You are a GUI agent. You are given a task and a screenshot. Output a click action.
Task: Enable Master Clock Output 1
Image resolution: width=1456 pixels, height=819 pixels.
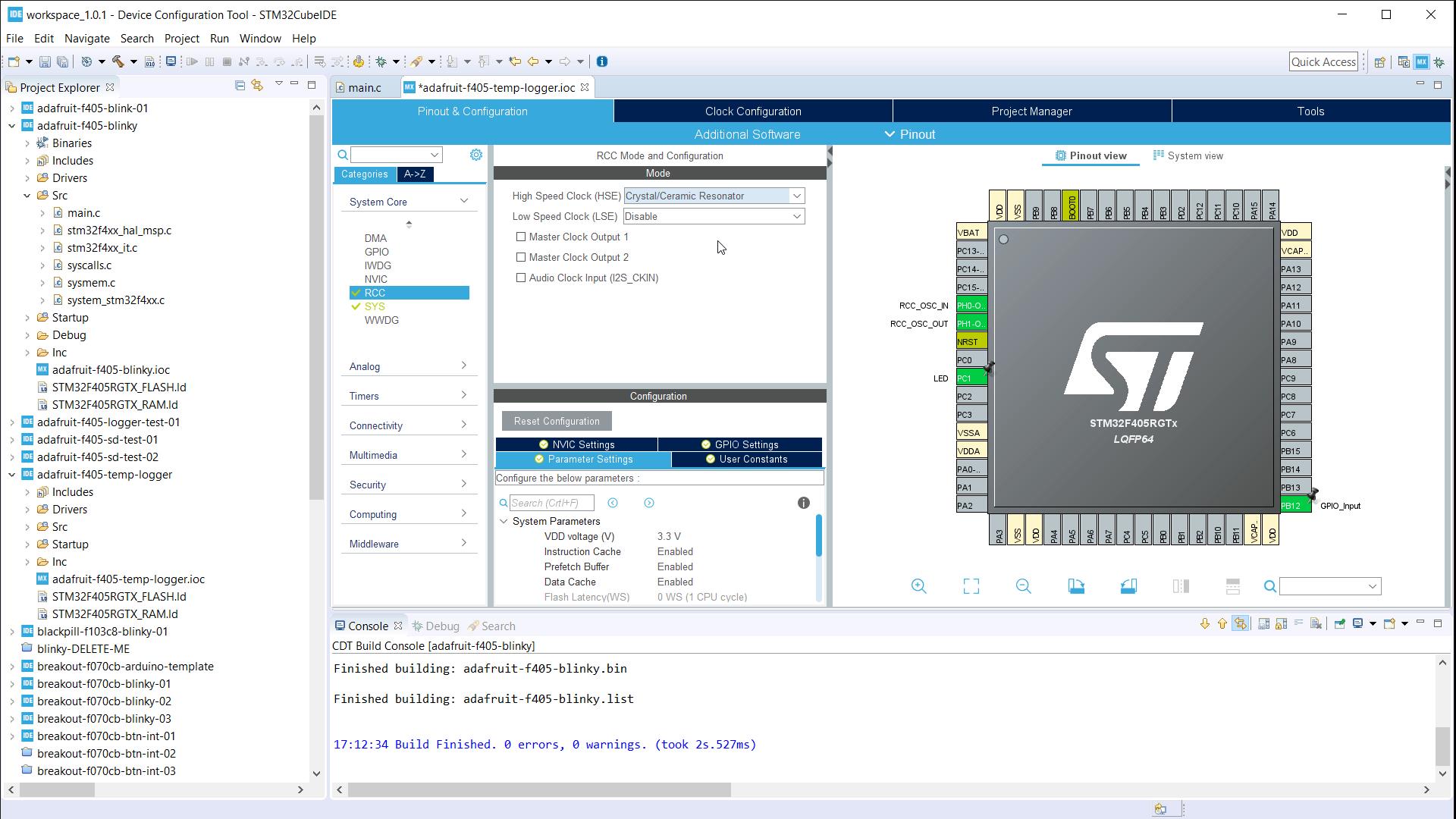(521, 237)
